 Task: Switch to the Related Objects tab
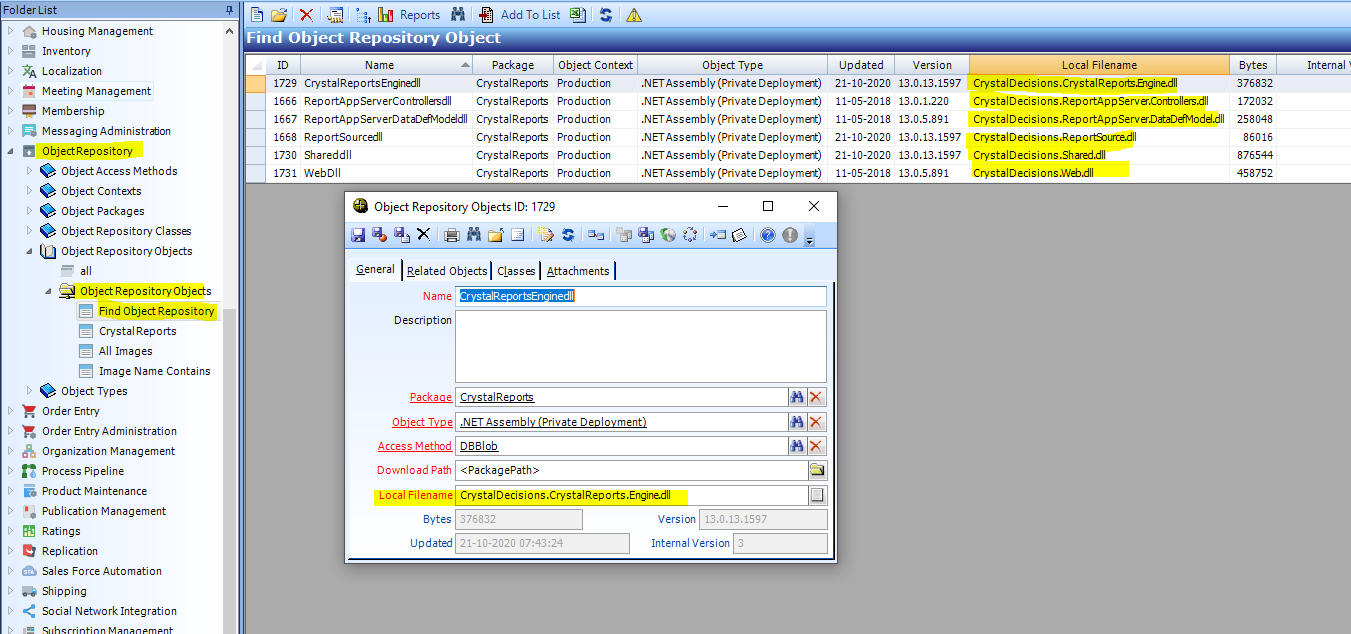pyautogui.click(x=447, y=270)
